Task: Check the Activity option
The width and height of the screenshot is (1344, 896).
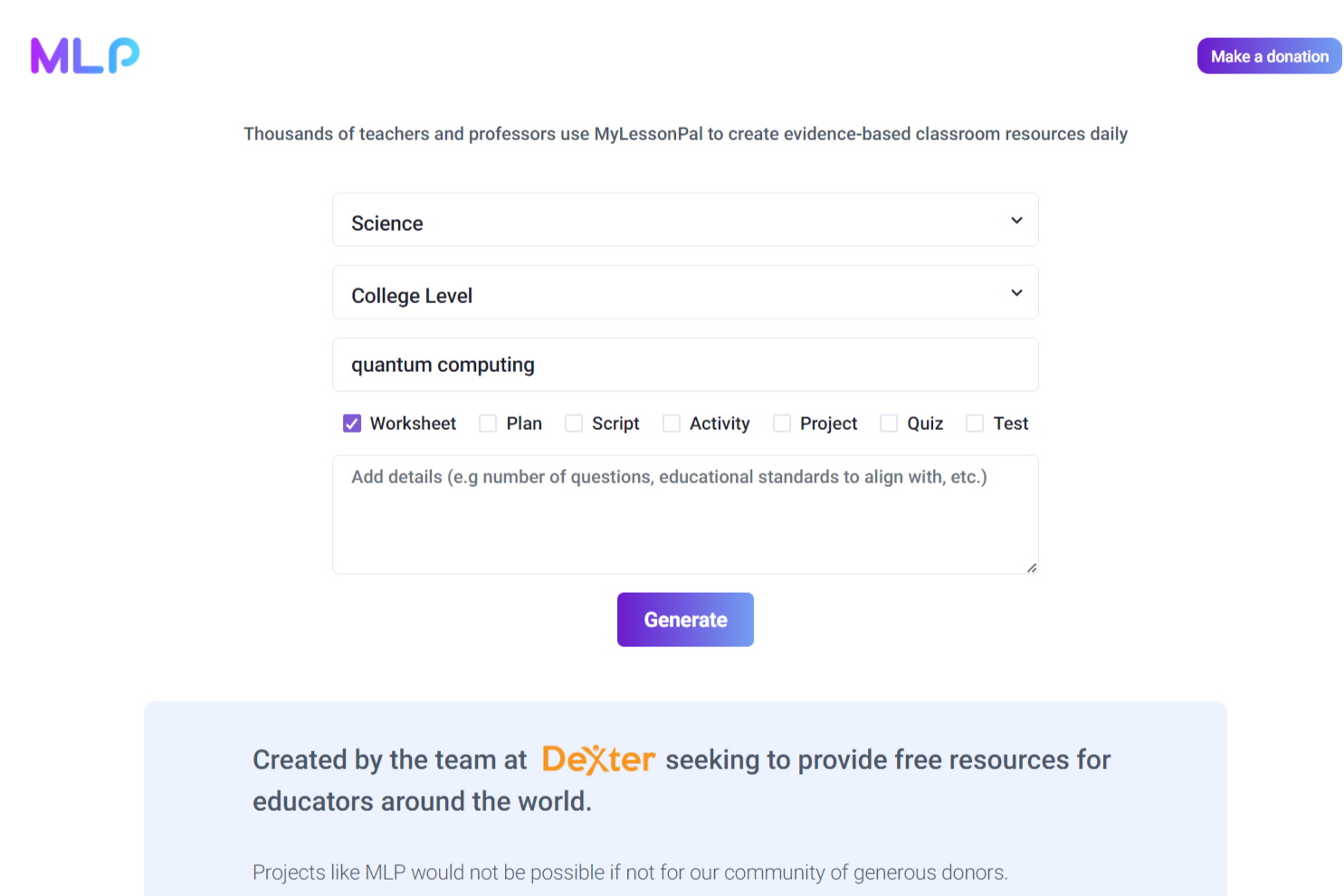Action: tap(672, 424)
